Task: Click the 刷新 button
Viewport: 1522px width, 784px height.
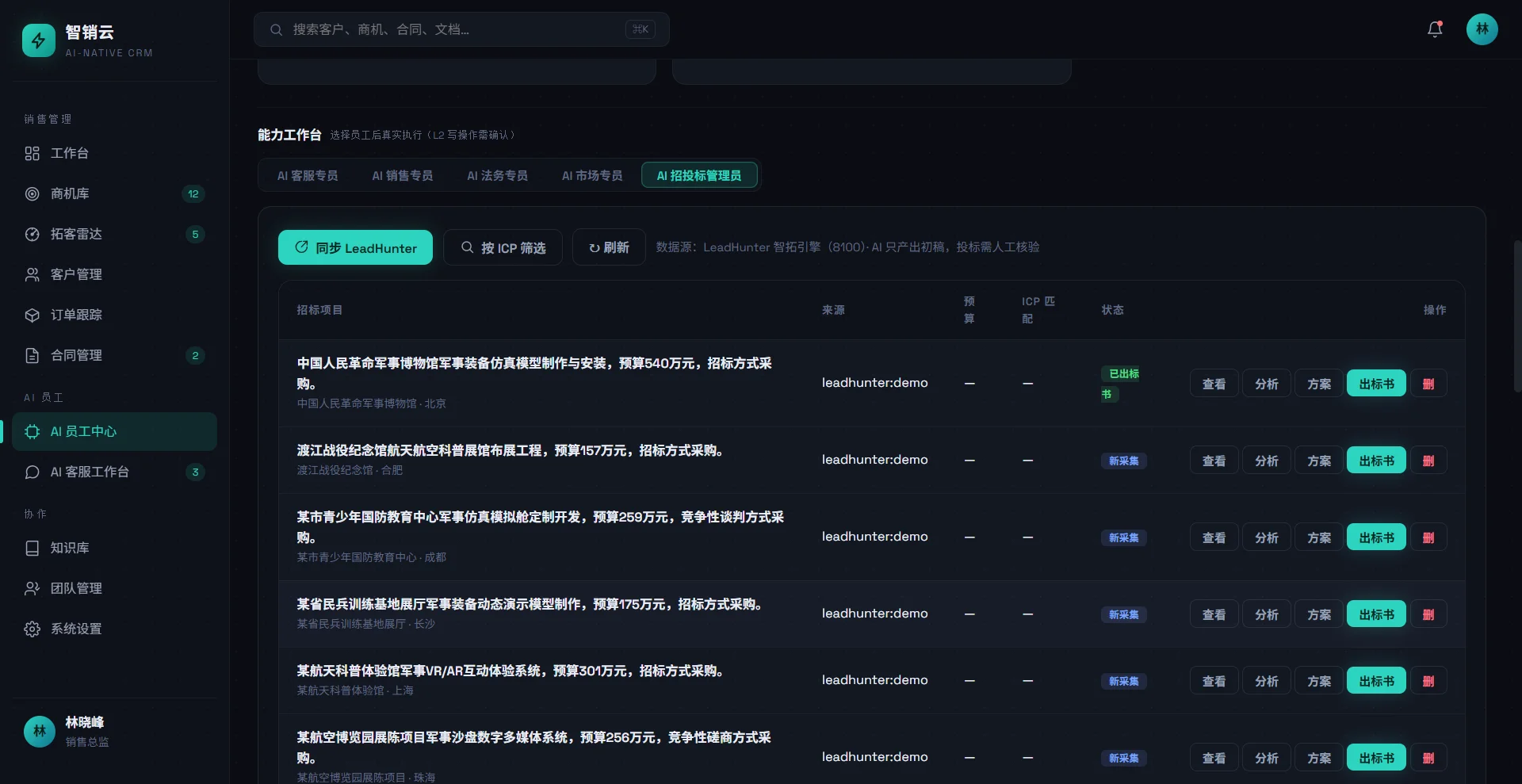Action: click(609, 247)
